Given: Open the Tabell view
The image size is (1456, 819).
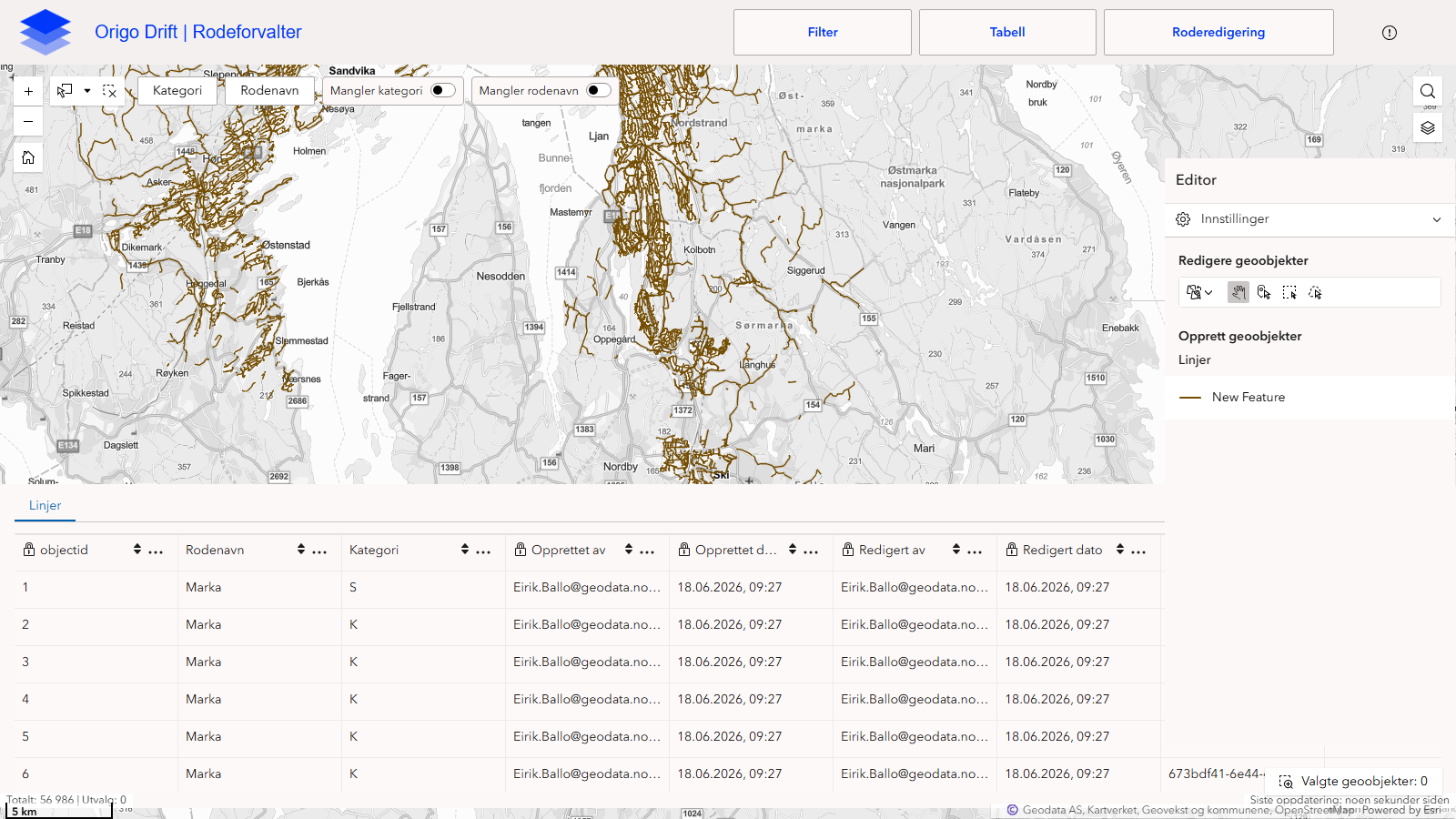Looking at the screenshot, I should pyautogui.click(x=1007, y=32).
